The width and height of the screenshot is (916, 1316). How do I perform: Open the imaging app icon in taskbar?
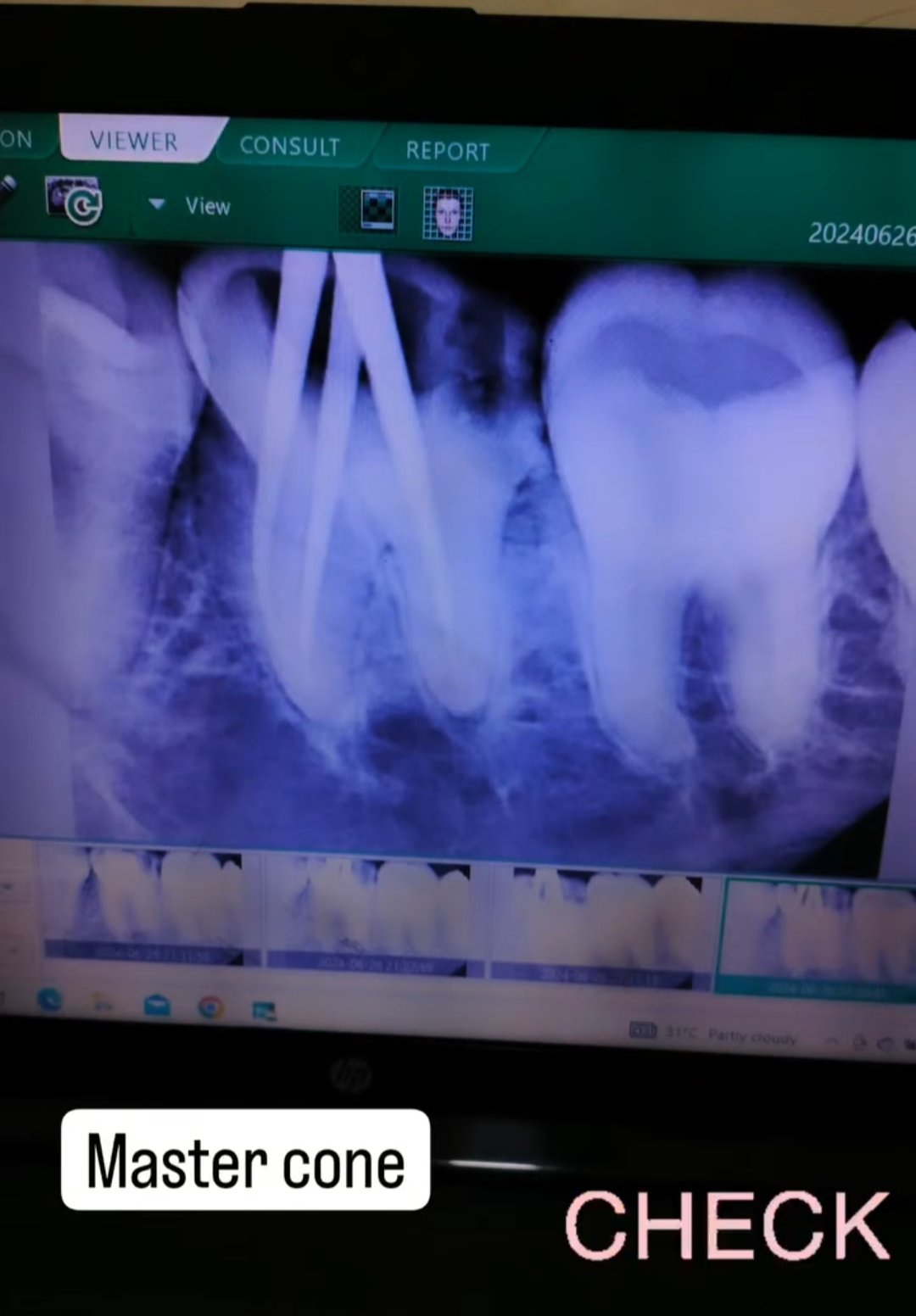264,1009
